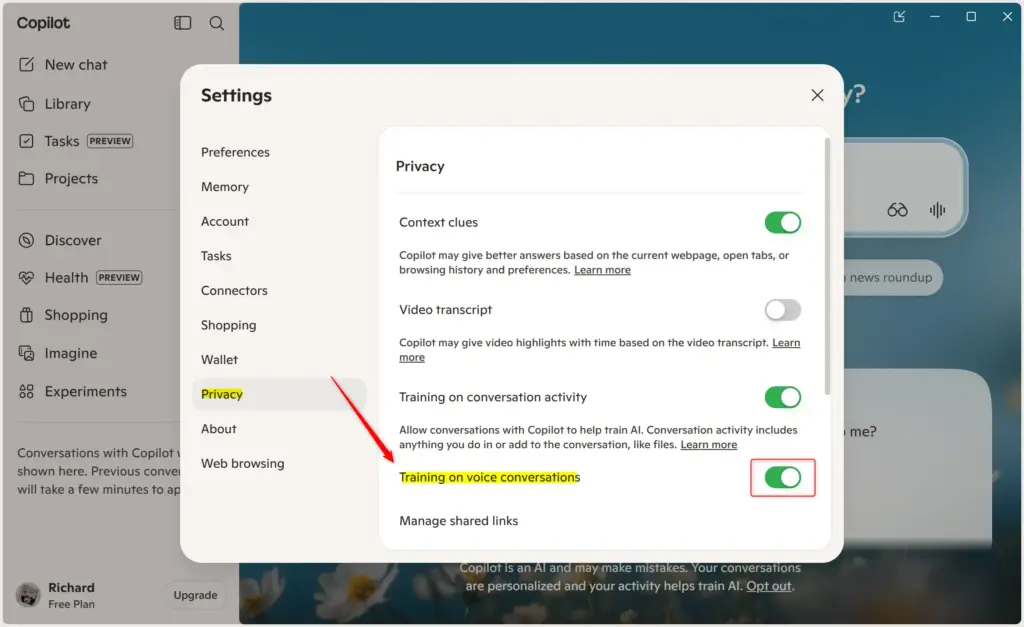Click Richard's profile avatar

tap(28, 595)
